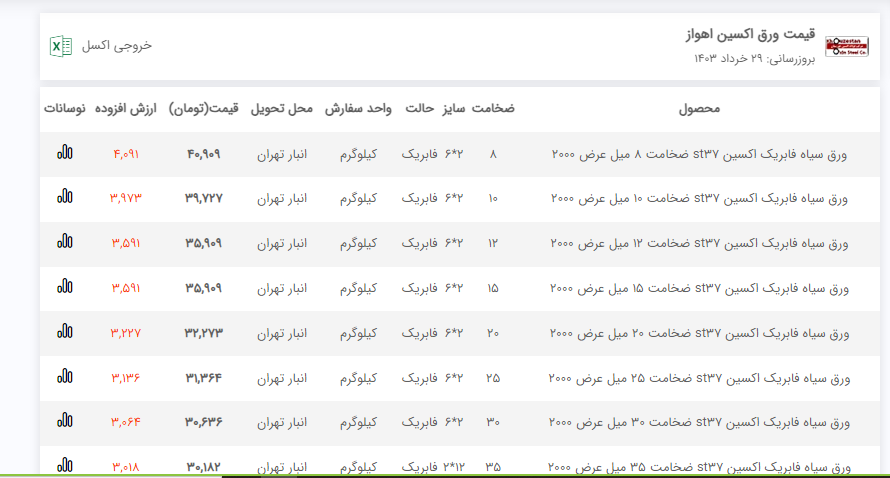The height and width of the screenshot is (478, 890).
Task: Open product link for ضخامت 8 میل sheet
Action: tap(699, 154)
